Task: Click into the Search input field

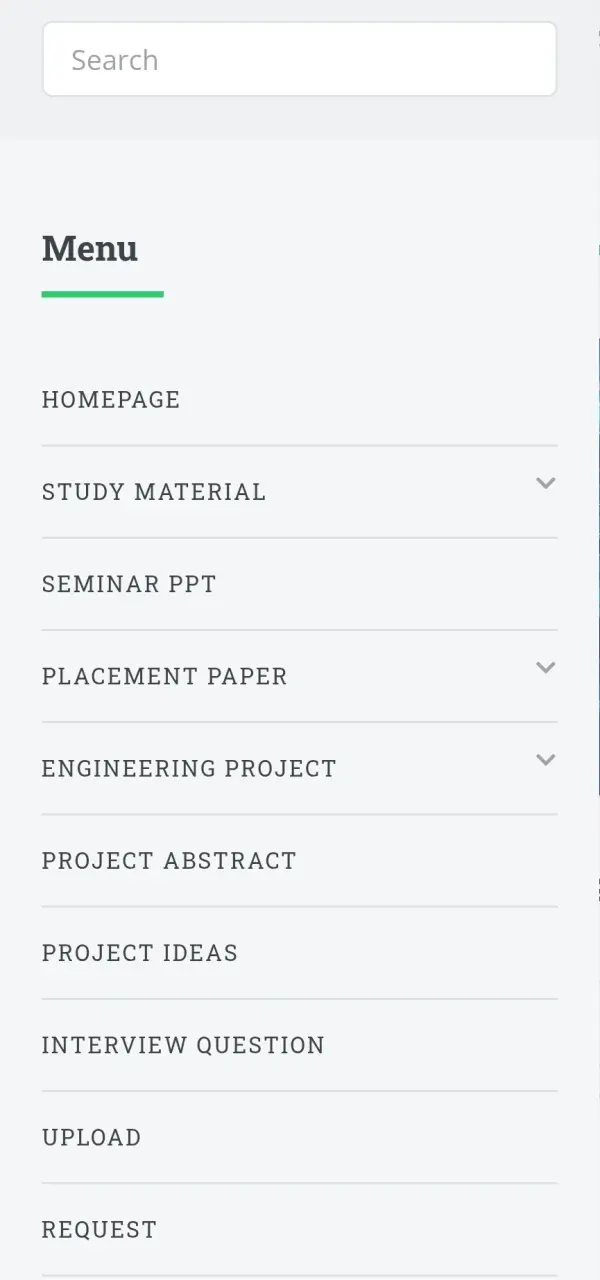Action: [x=299, y=60]
